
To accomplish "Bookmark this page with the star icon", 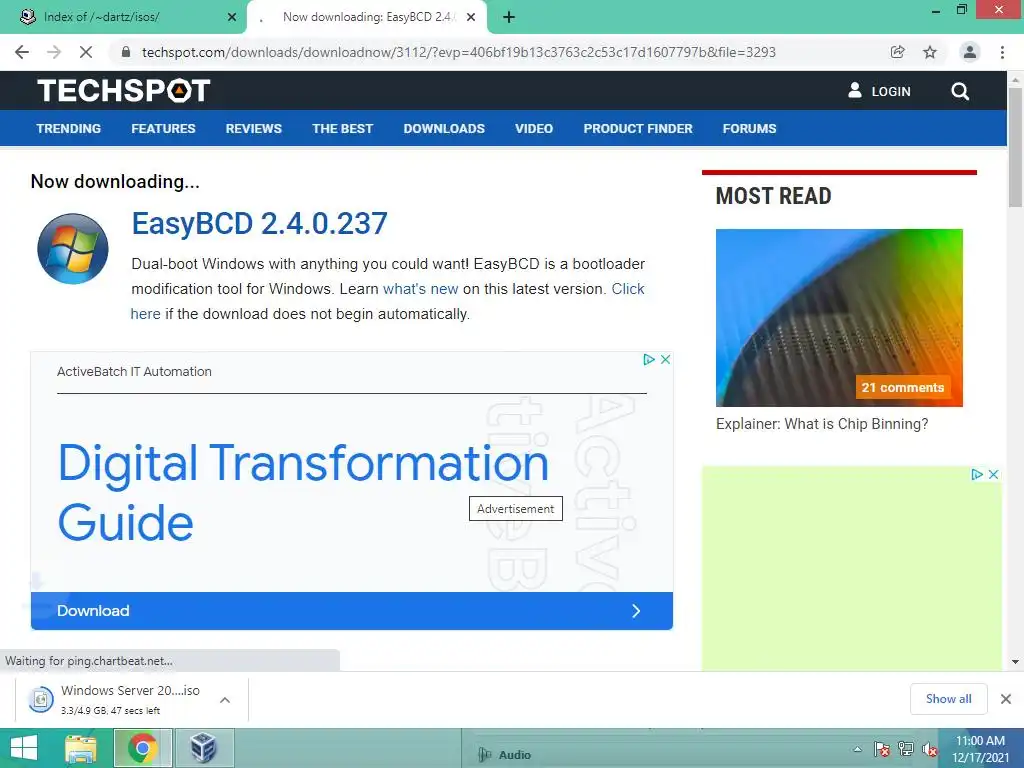I will click(930, 52).
